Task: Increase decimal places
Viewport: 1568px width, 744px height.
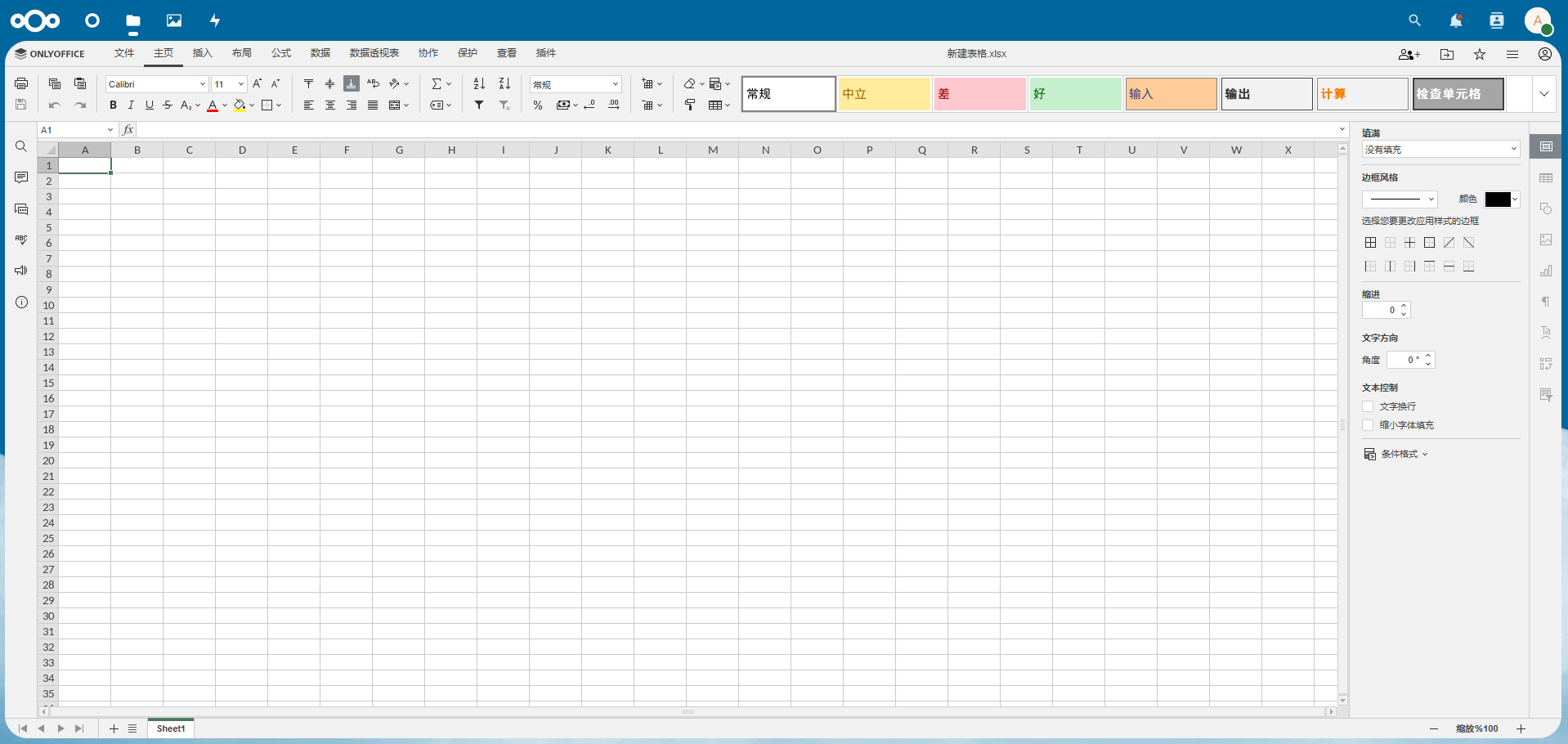Action: pyautogui.click(x=614, y=105)
